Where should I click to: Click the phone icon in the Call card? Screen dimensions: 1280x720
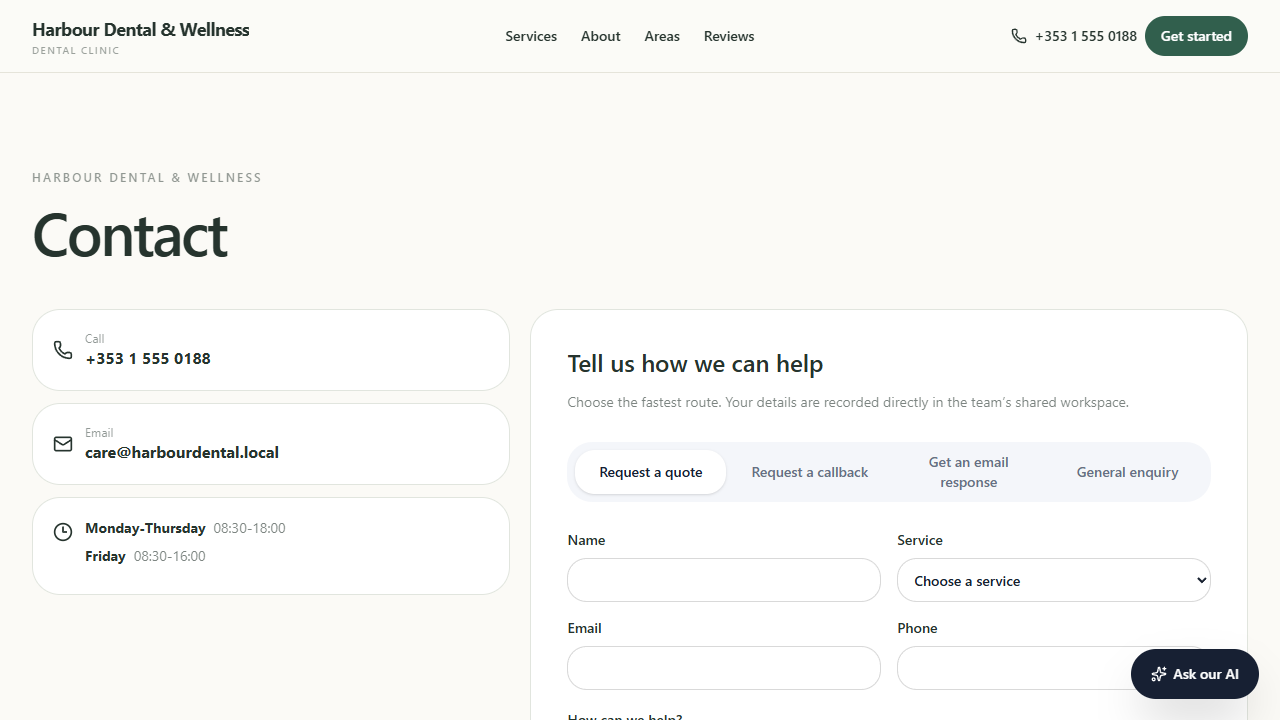click(63, 350)
